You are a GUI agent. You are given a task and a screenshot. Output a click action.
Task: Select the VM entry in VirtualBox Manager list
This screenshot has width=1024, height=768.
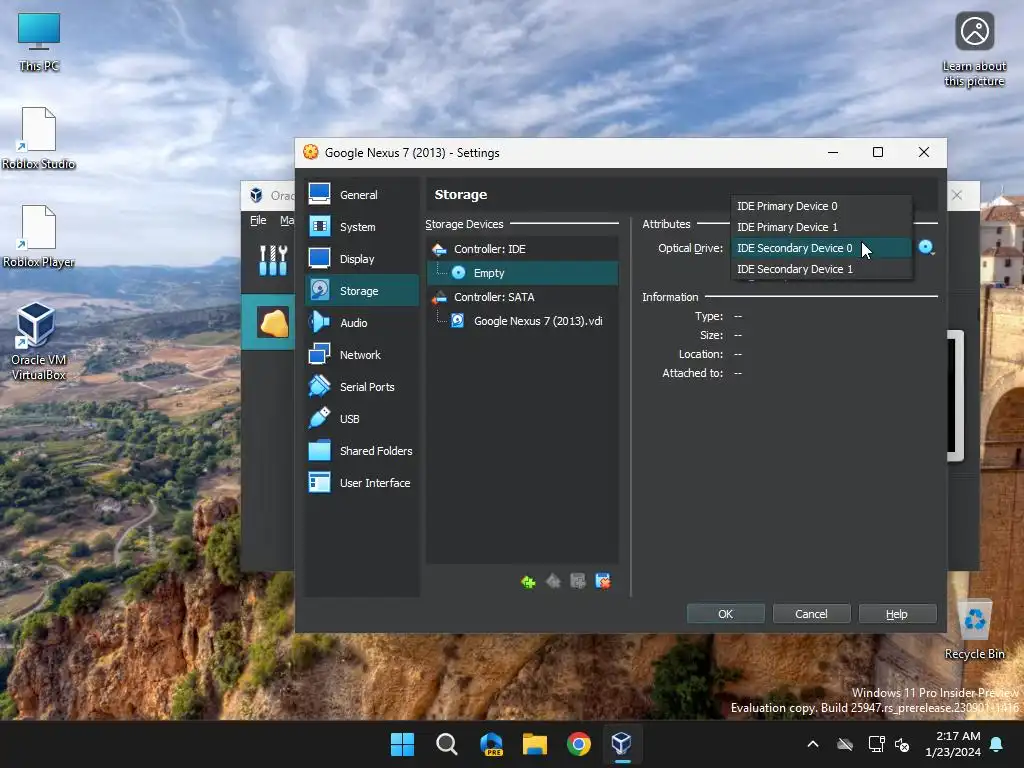tap(268, 322)
